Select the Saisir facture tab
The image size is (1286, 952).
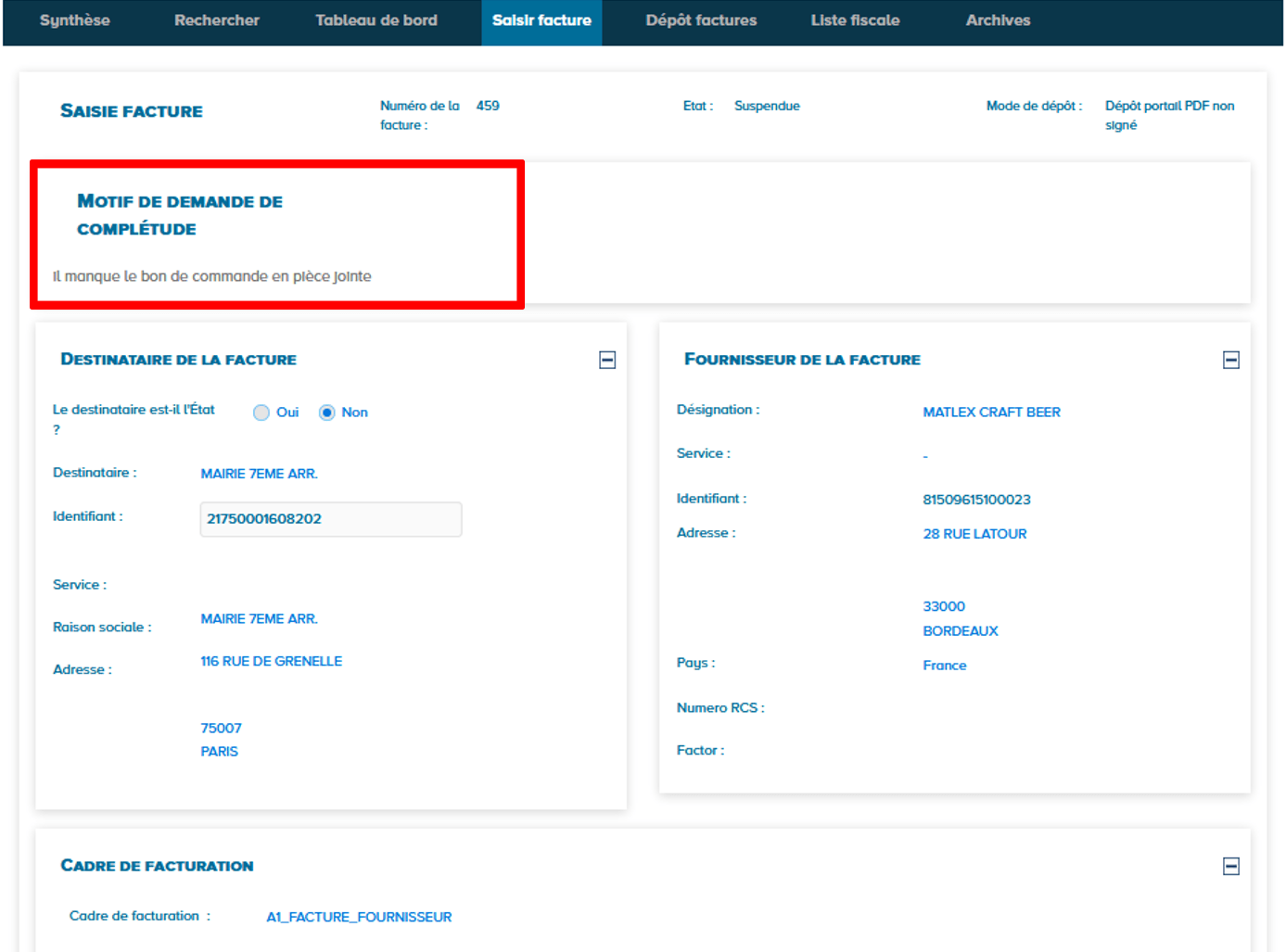tap(541, 20)
